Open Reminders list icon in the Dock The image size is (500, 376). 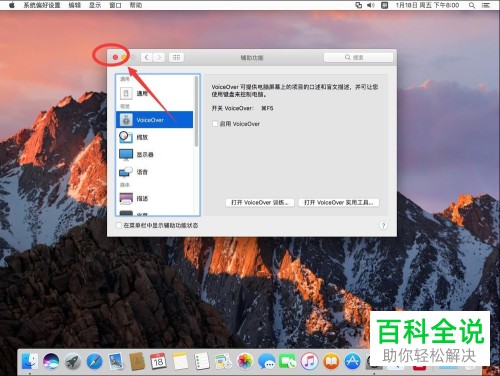coord(202,361)
